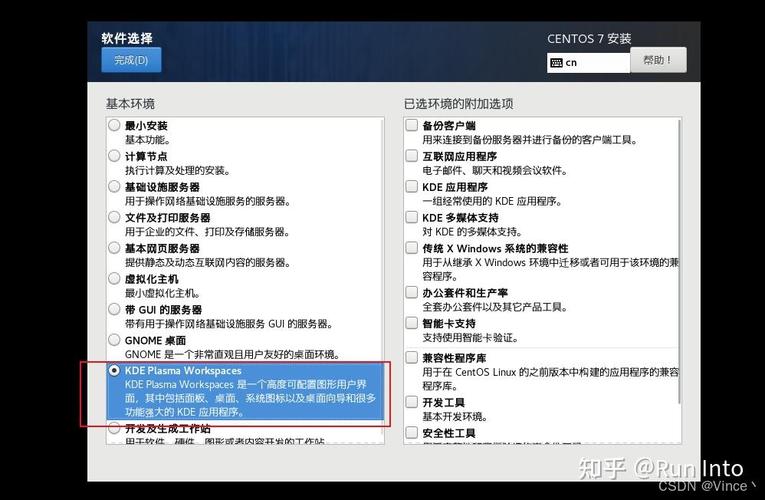Screen dimensions: 765x500
Task: Click text 电子邮件、聊天和视频会议软件。
Action: [x=495, y=171]
